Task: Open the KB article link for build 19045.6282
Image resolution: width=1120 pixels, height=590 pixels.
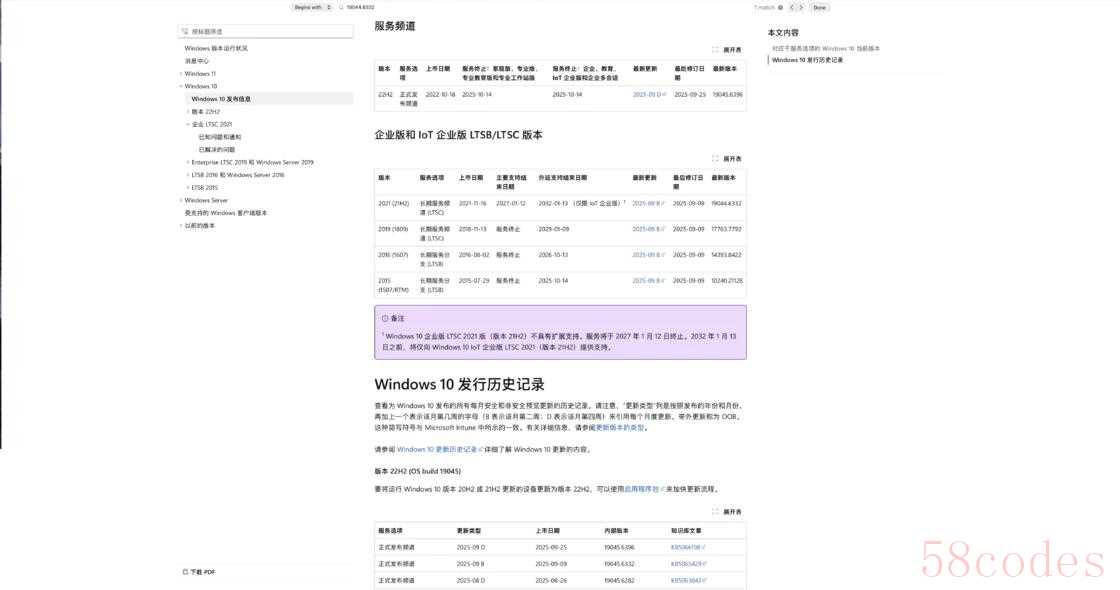Action: point(688,580)
